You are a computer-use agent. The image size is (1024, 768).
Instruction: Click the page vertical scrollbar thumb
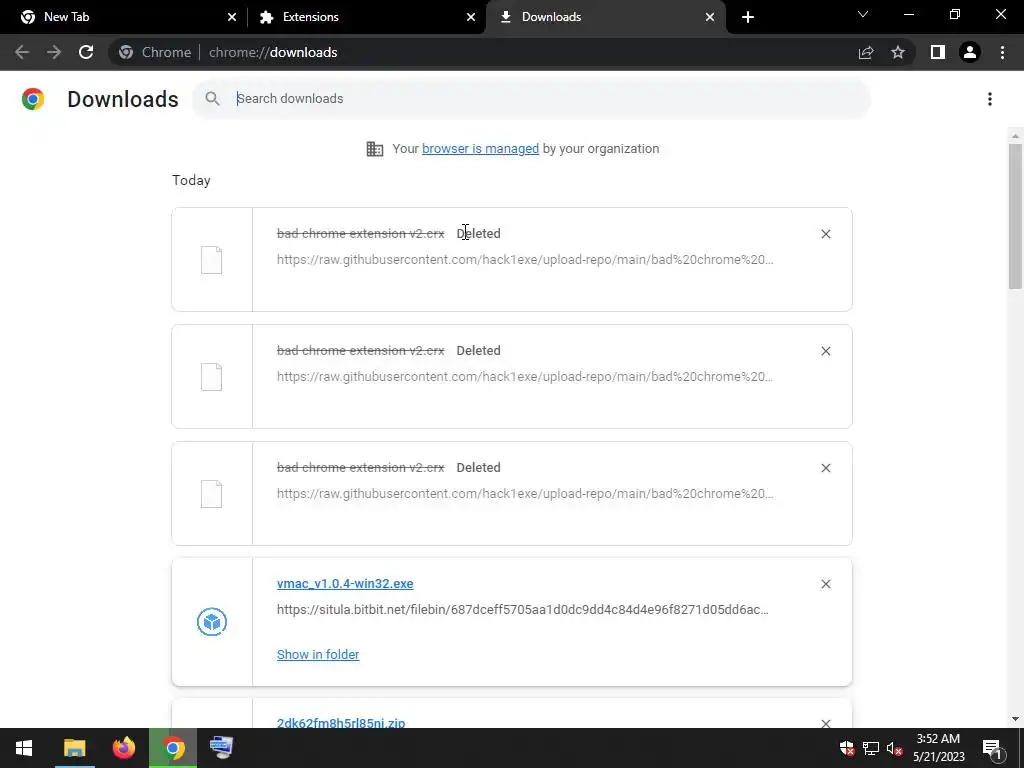1015,216
